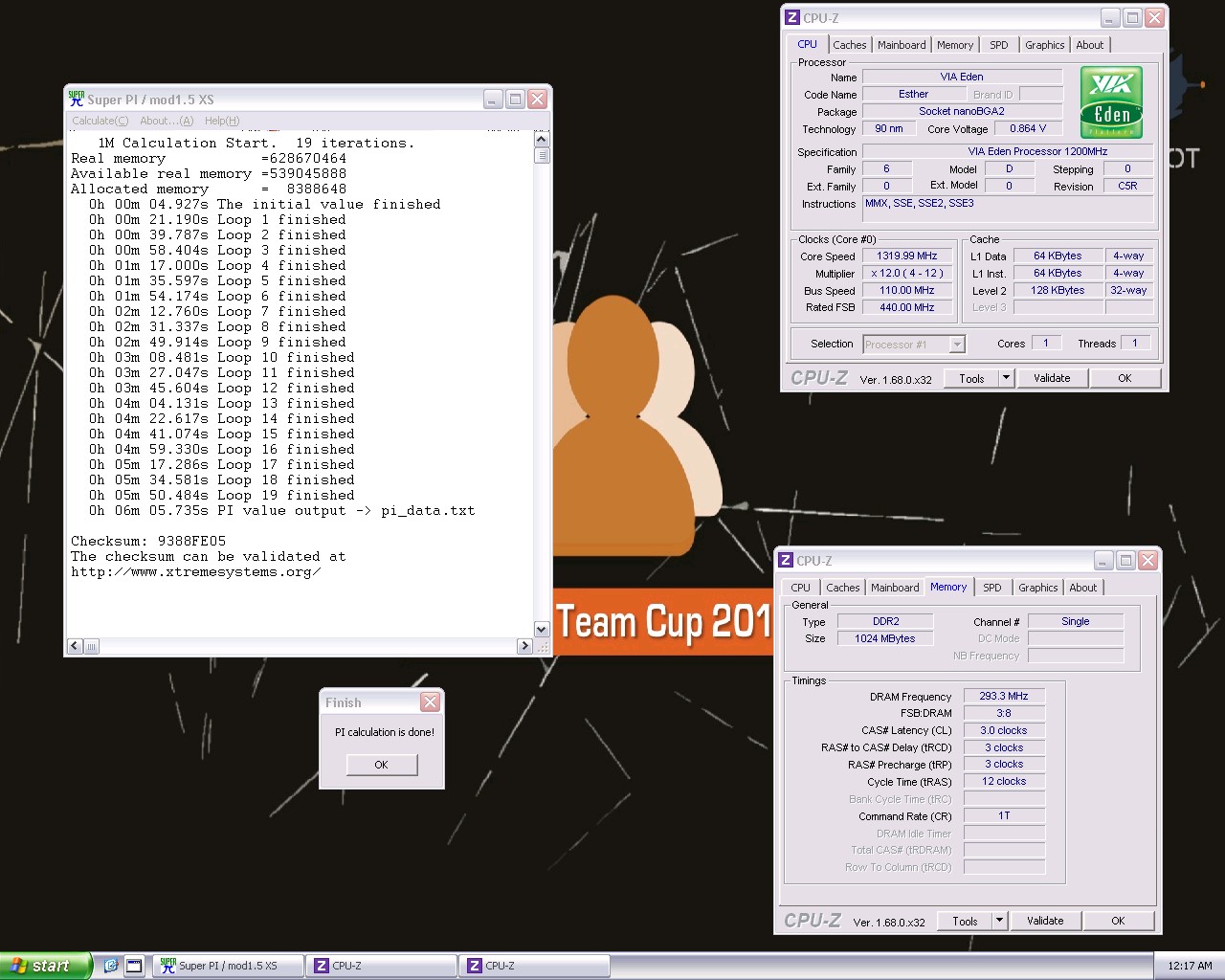Select About tab in bottom CPU-Z window
The image size is (1225, 980).
click(x=1082, y=588)
